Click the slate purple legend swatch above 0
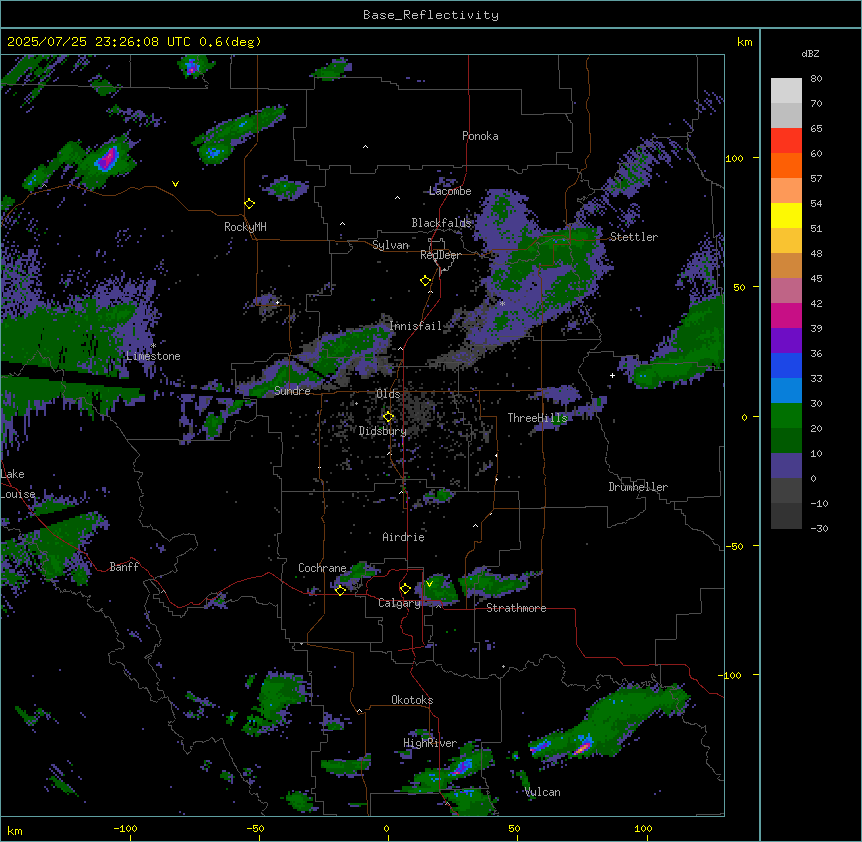Image resolution: width=862 pixels, height=842 pixels. 786,466
